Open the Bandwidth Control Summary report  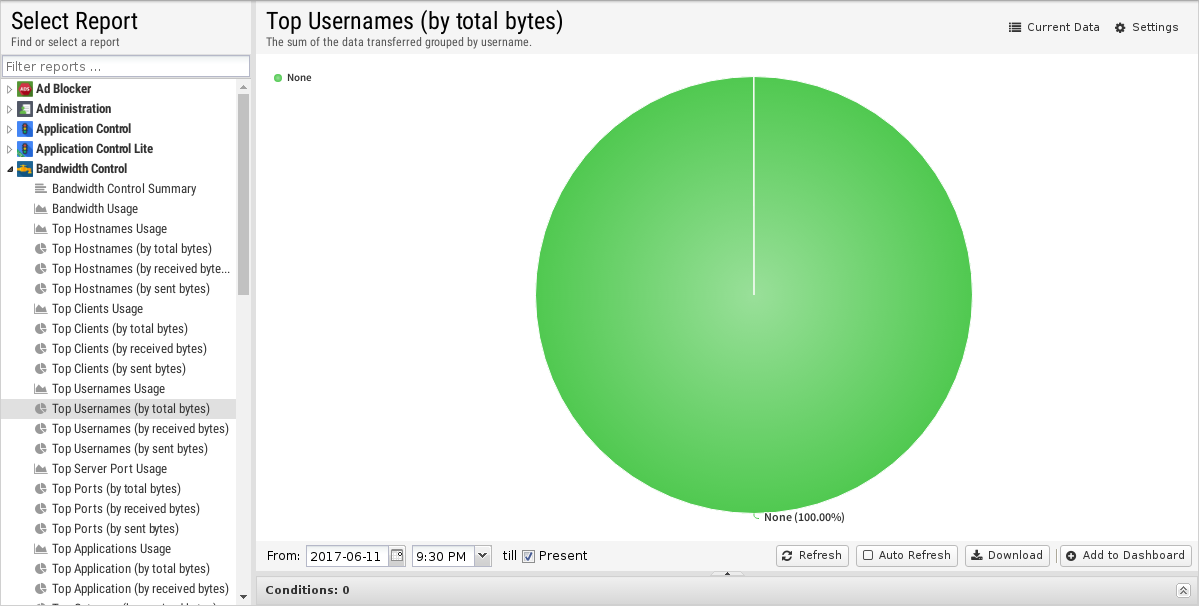(123, 189)
